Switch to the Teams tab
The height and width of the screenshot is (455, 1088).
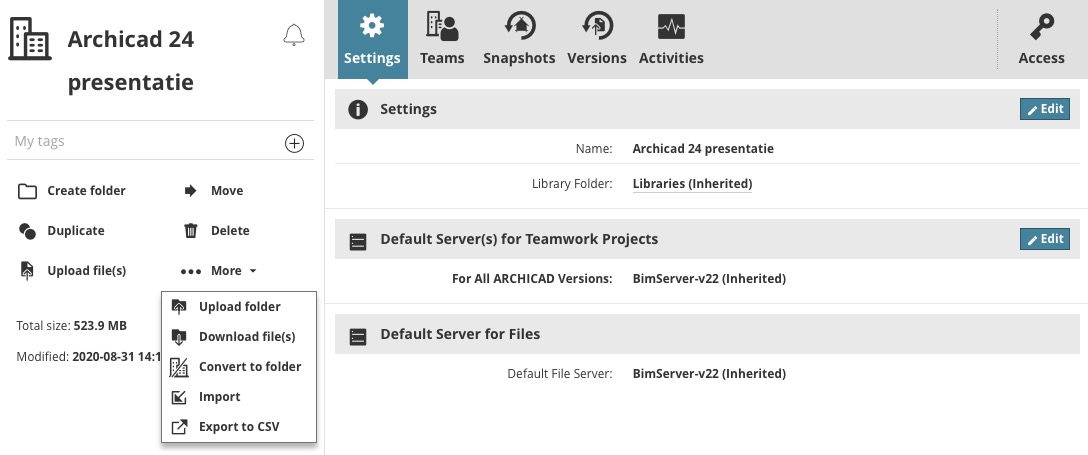442,40
